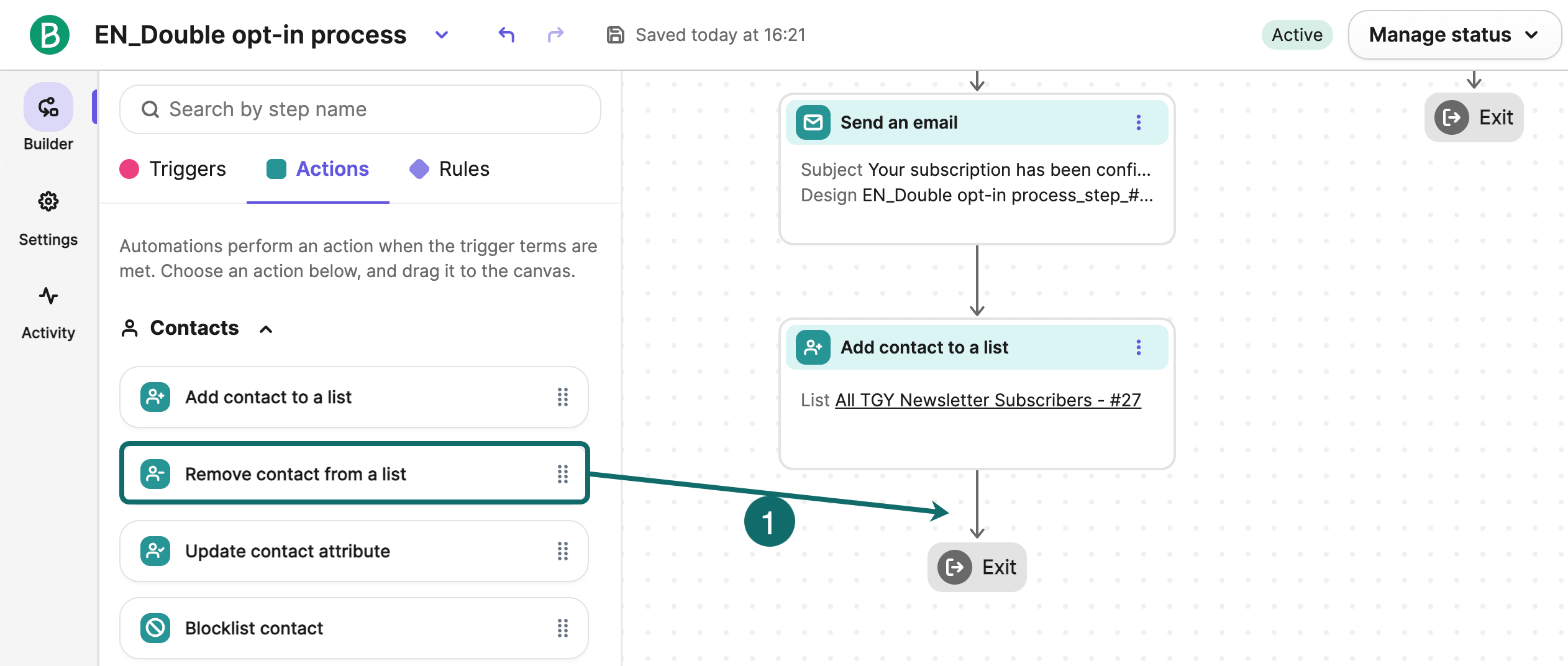The width and height of the screenshot is (1568, 666).
Task: Open Send an email step options menu
Action: point(1138,122)
